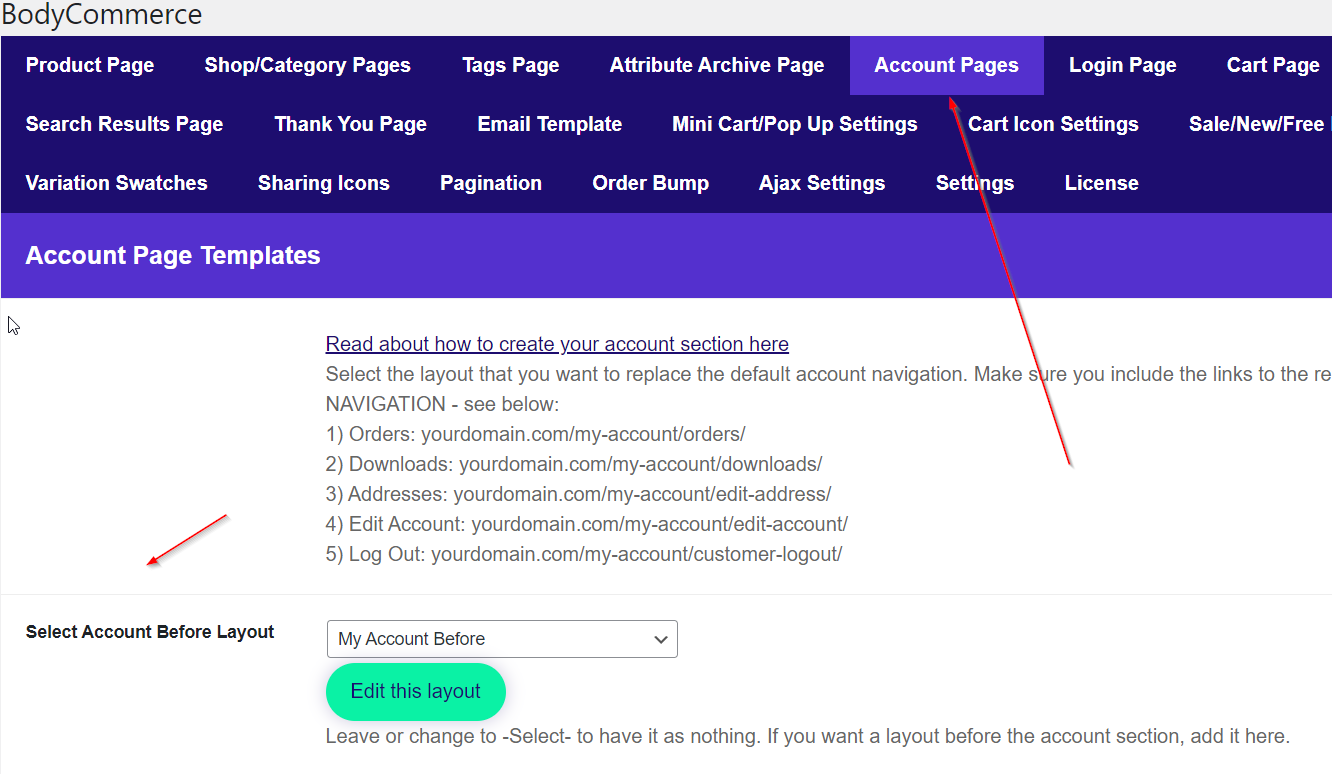Select the Attribute Archive Page tab
This screenshot has height=774, width=1332.
[x=717, y=66]
